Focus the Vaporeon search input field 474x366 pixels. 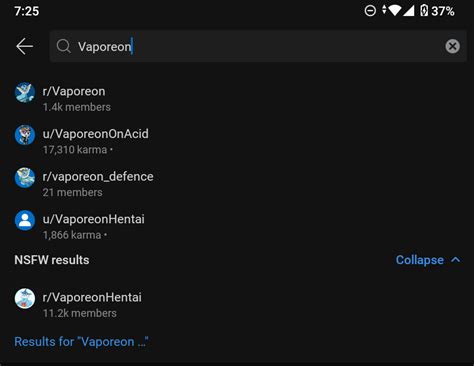tap(258, 46)
